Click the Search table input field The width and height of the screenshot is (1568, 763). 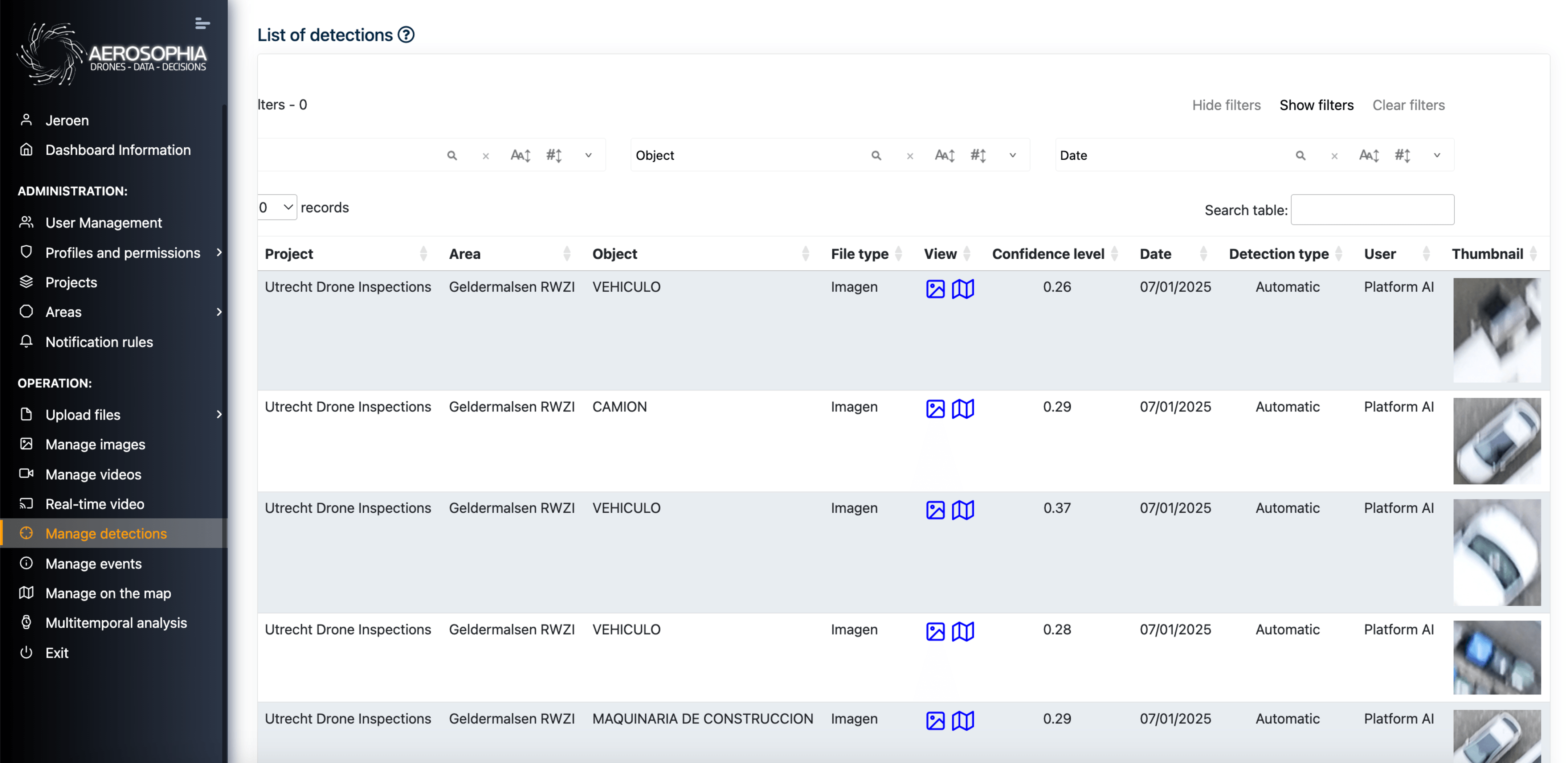tap(1372, 210)
